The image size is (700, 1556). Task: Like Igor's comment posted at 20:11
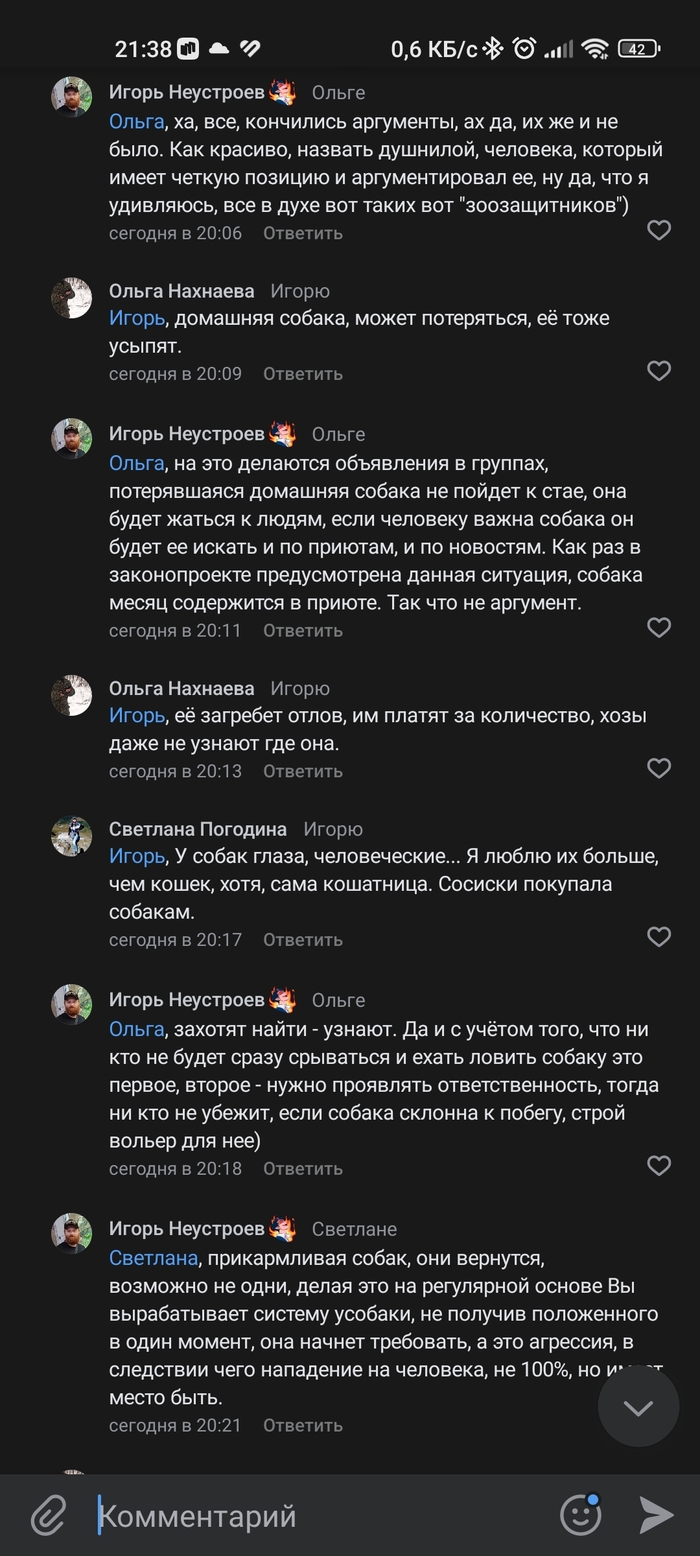tap(659, 628)
